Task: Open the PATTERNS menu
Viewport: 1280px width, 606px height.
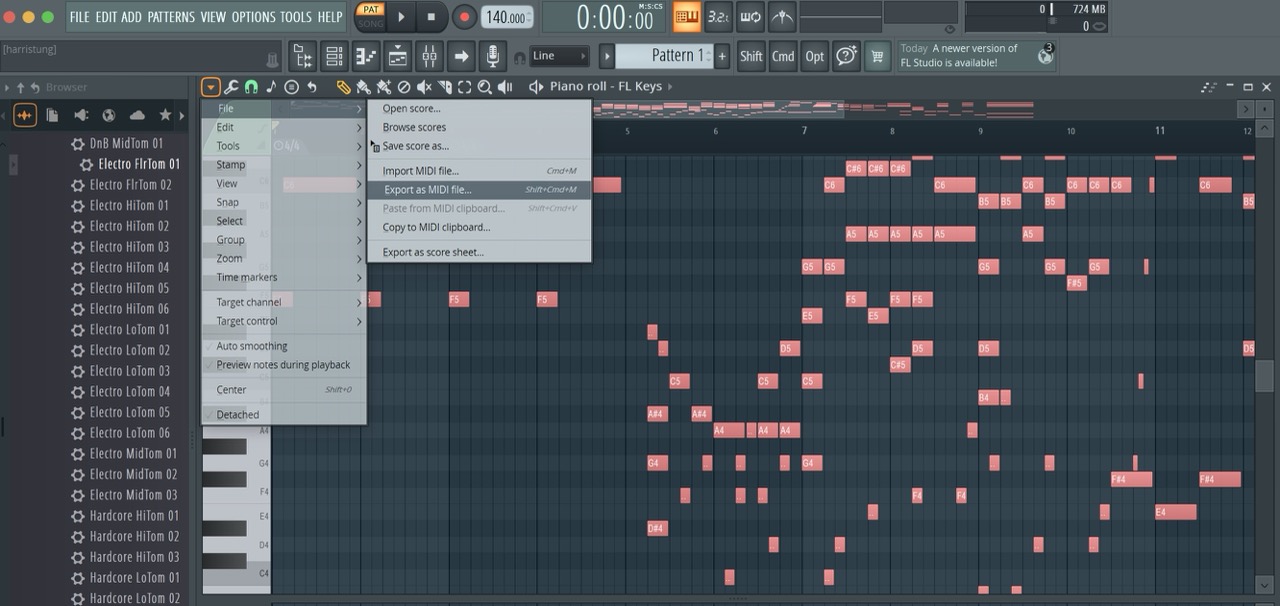Action: [171, 17]
